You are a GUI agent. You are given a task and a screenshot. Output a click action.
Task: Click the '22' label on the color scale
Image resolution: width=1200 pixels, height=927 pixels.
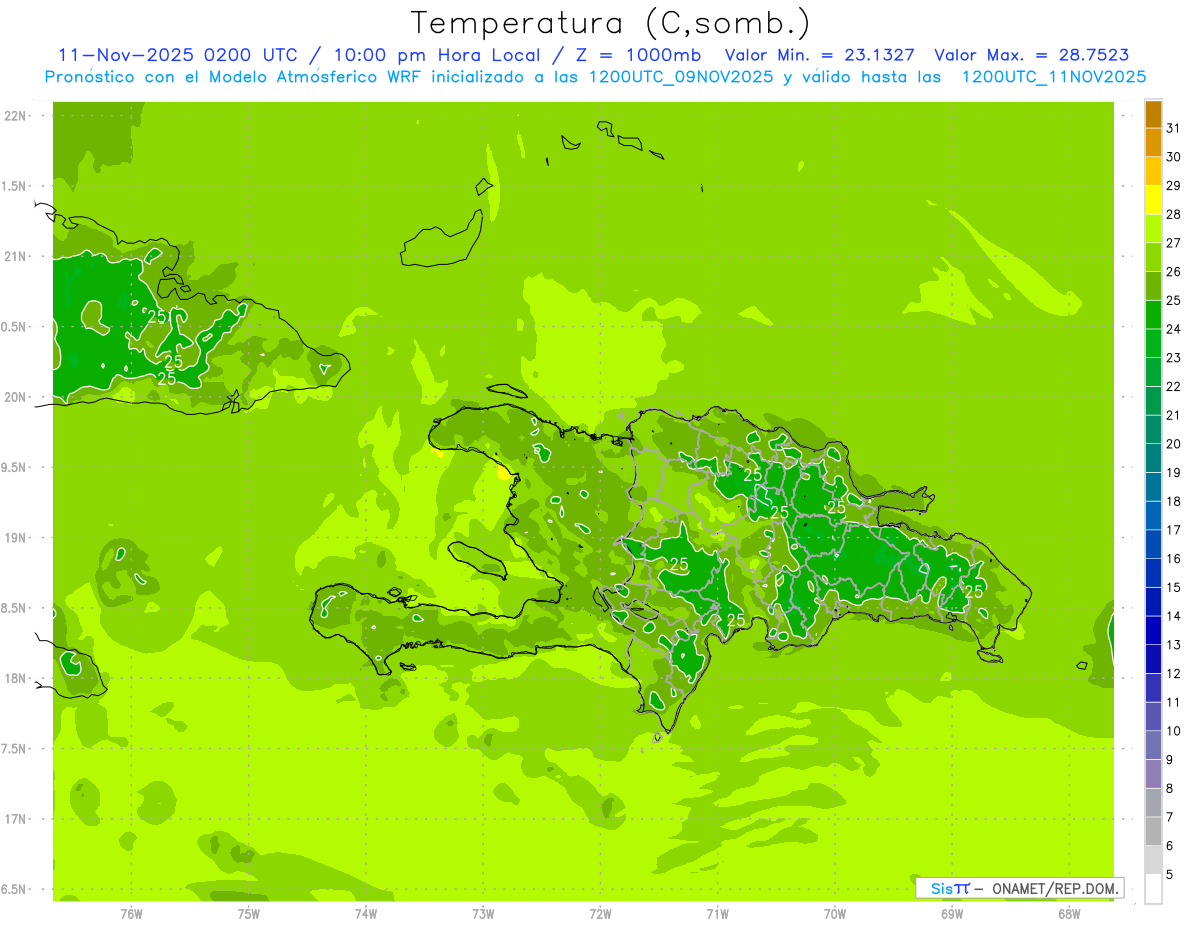1174,387
